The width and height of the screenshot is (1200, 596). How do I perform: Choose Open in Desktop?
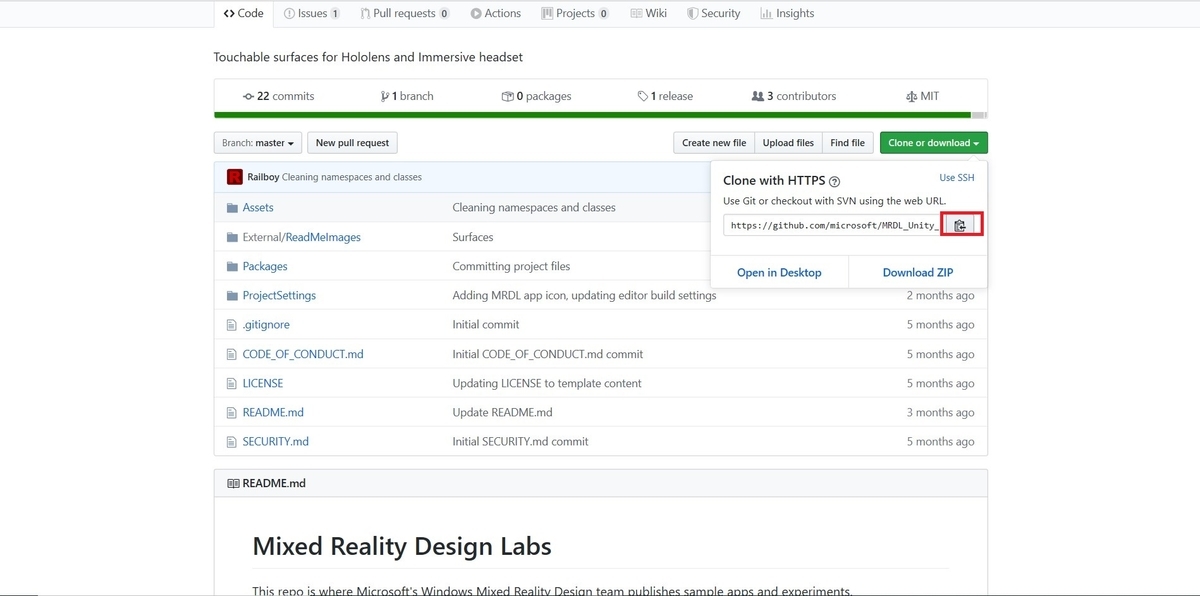[779, 272]
